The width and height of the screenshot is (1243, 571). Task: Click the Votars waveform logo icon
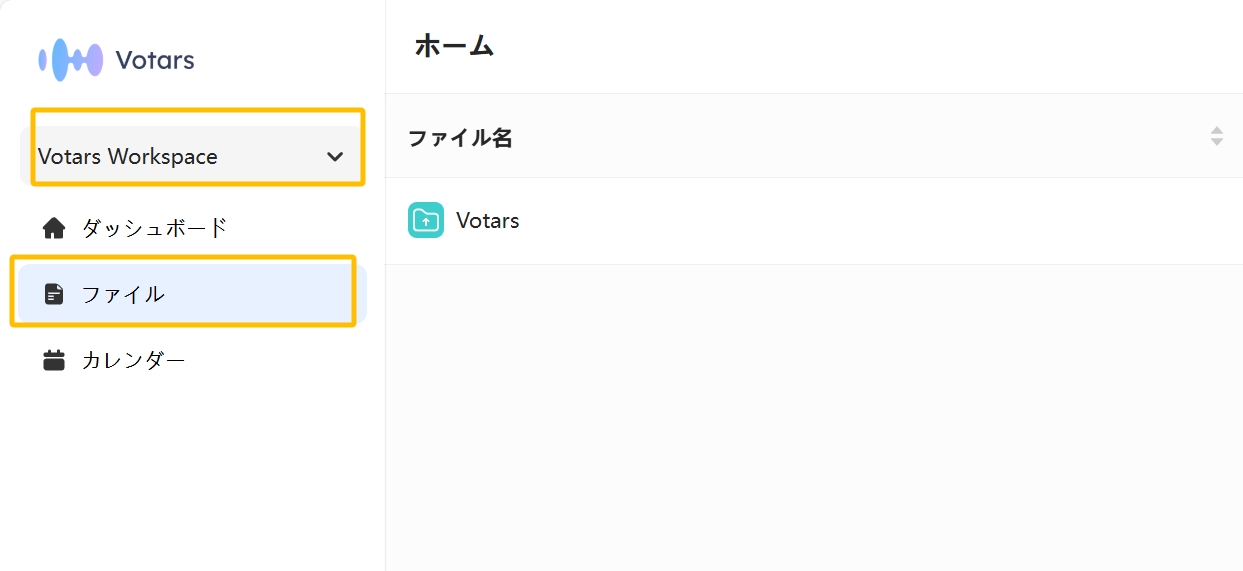pos(71,60)
